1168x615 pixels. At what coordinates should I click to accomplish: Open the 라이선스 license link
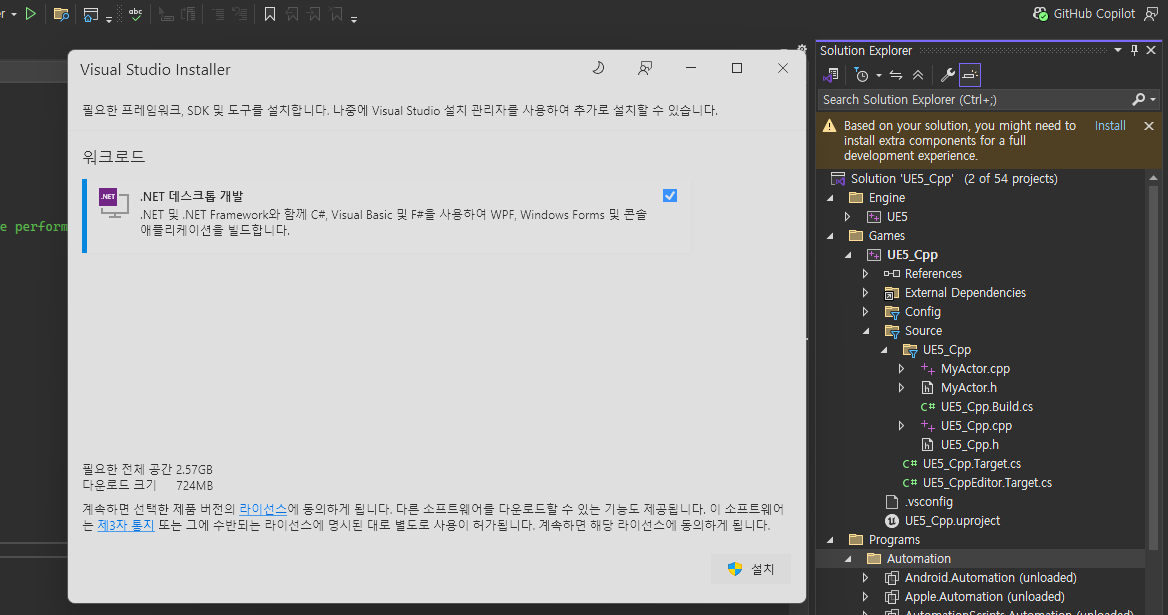click(263, 509)
